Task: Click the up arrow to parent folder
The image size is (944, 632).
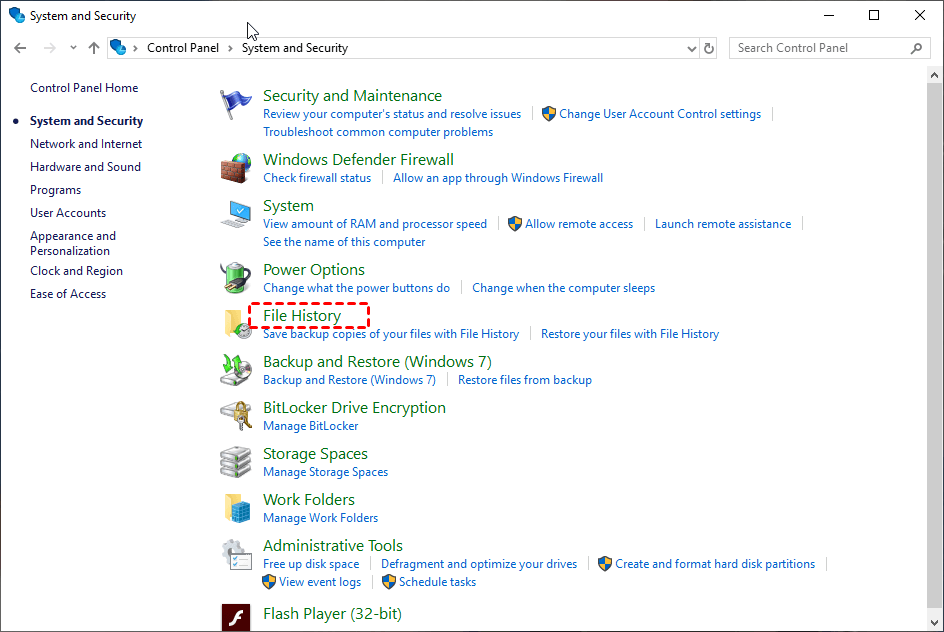Action: [93, 48]
